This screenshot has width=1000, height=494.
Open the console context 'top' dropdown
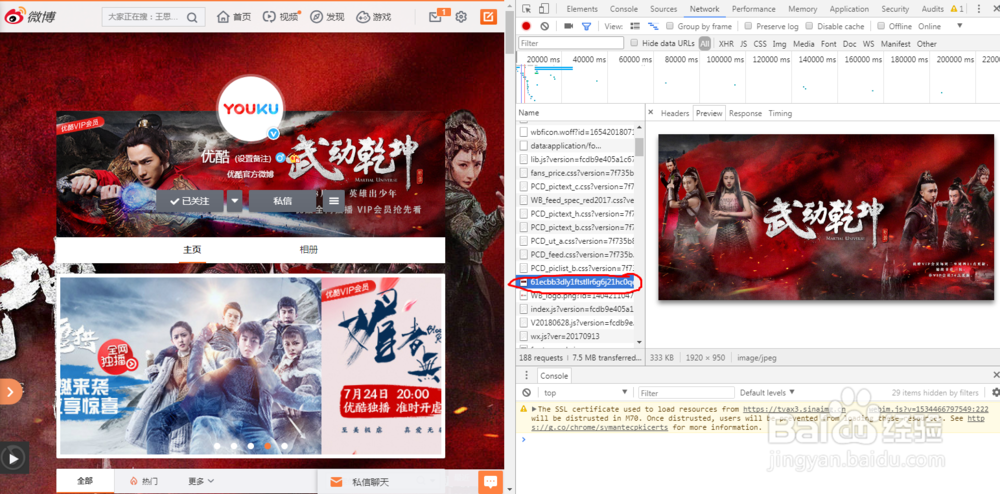(585, 393)
